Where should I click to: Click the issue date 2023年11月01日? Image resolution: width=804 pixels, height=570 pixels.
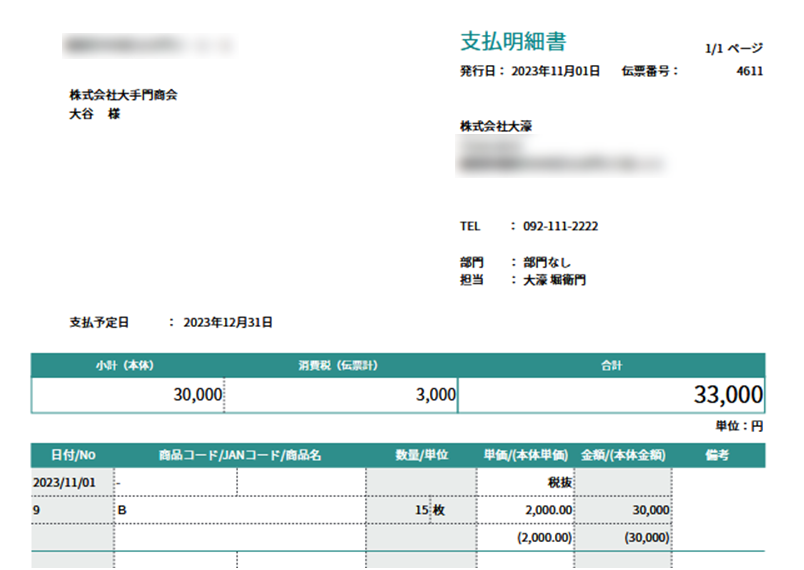[x=555, y=71]
